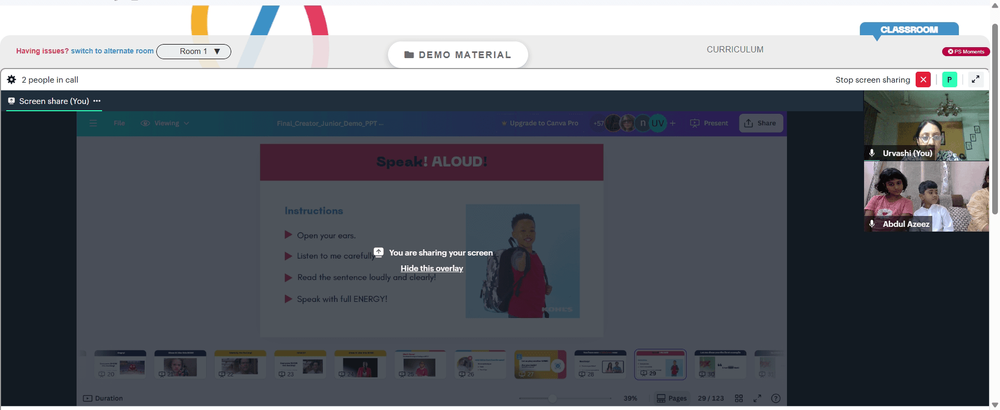Add collaborator with plus icon
The height and width of the screenshot is (410, 1000).
click(673, 123)
